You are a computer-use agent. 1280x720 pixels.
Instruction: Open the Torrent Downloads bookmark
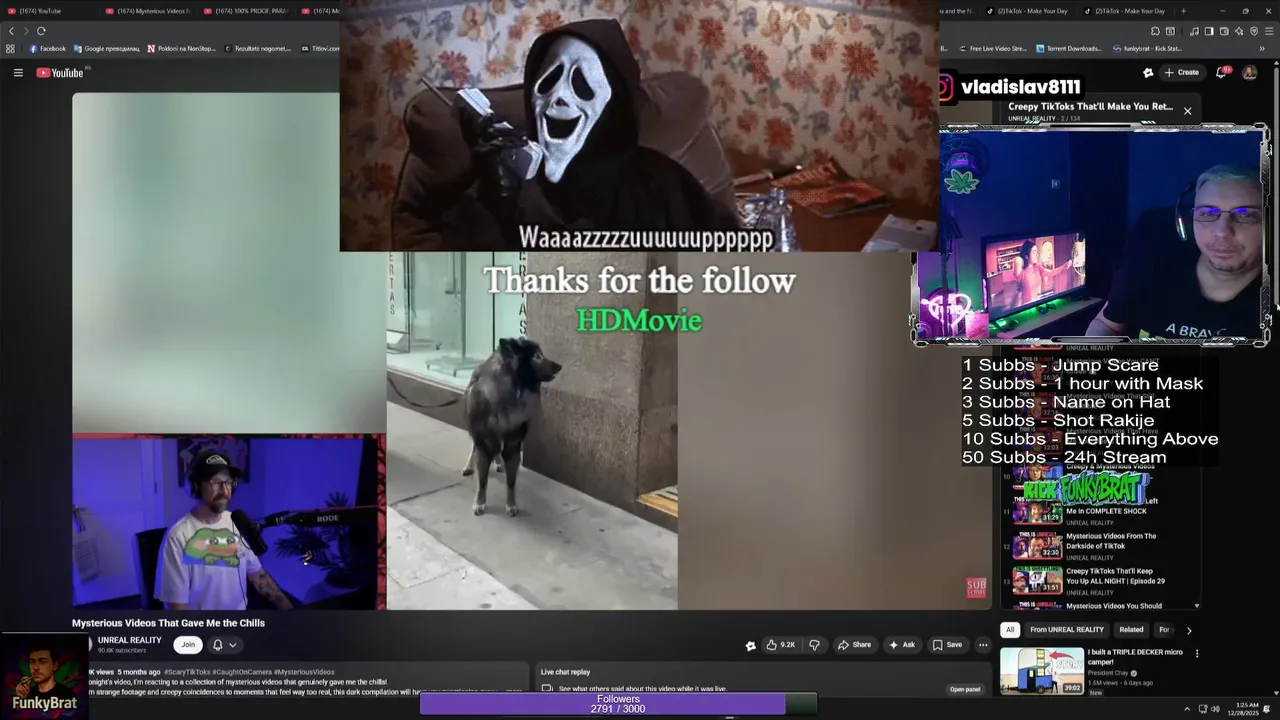[1068, 48]
